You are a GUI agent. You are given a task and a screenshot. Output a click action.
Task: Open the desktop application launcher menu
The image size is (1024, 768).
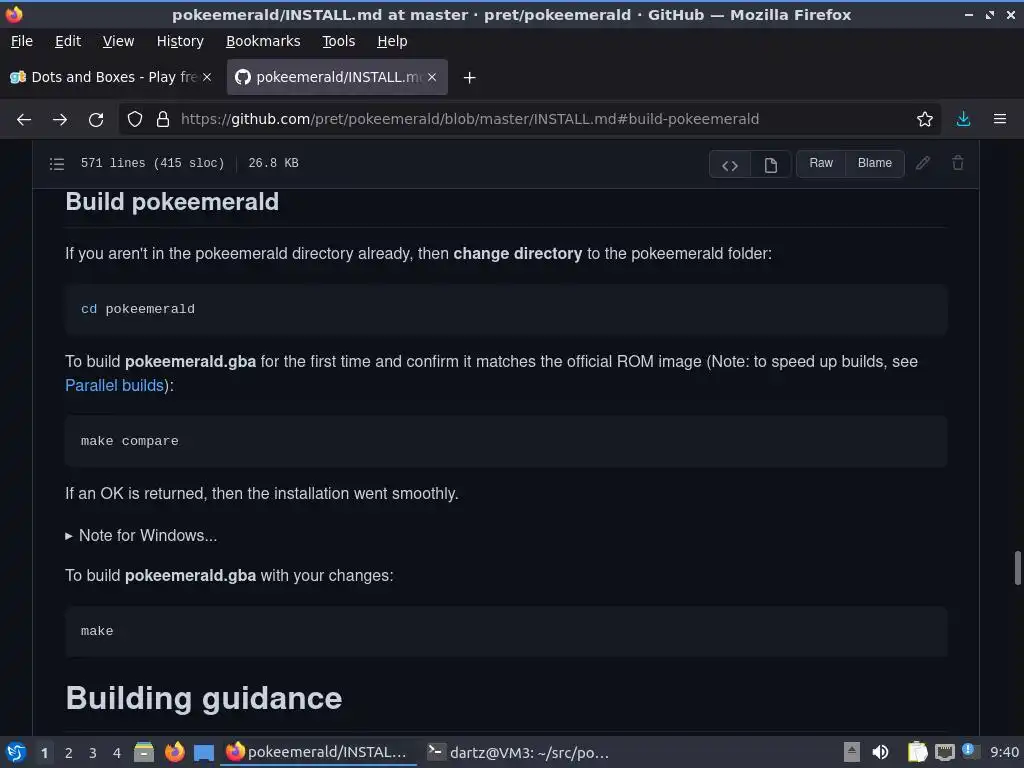pyautogui.click(x=15, y=752)
